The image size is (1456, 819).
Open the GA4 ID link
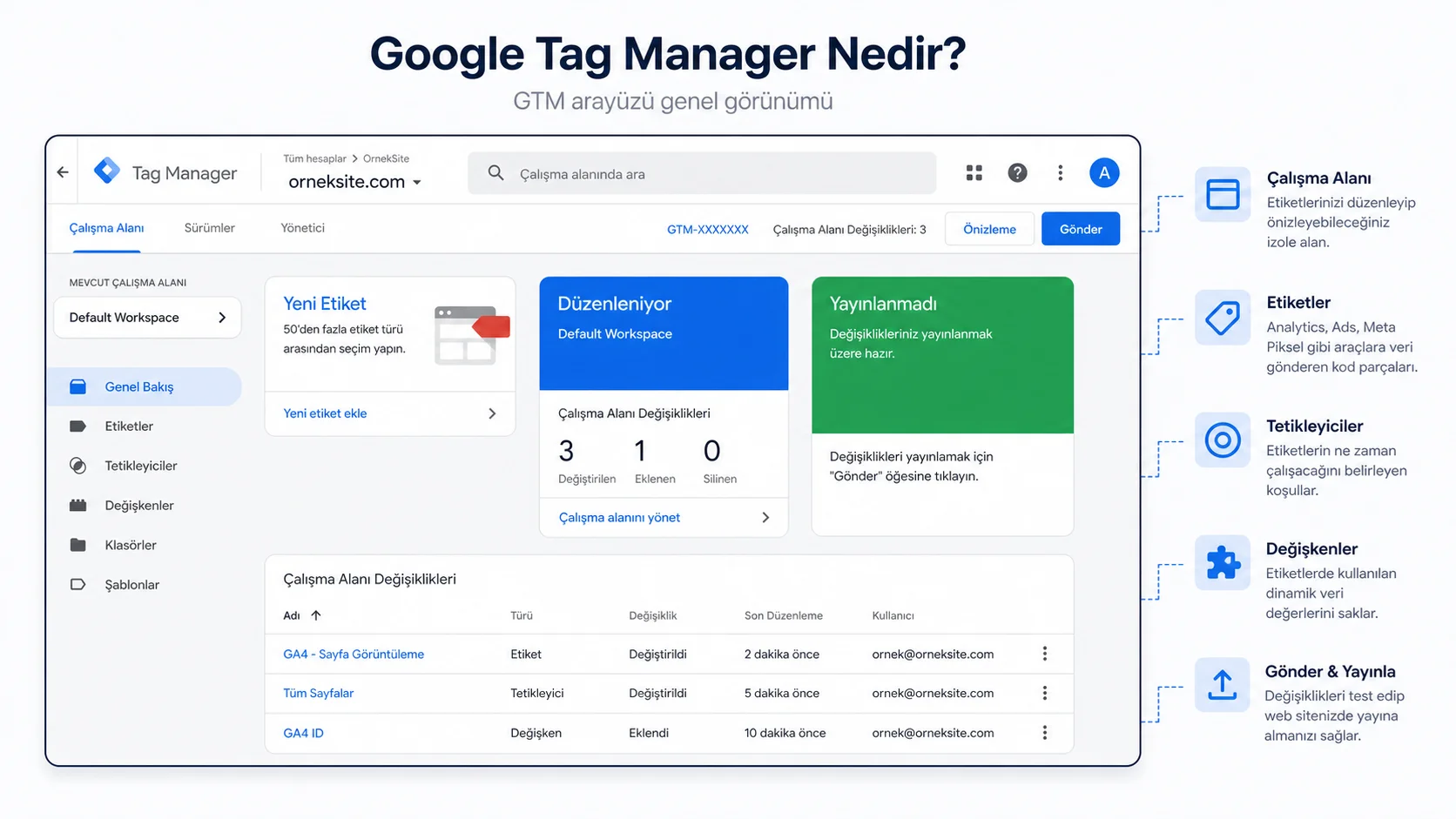point(303,733)
